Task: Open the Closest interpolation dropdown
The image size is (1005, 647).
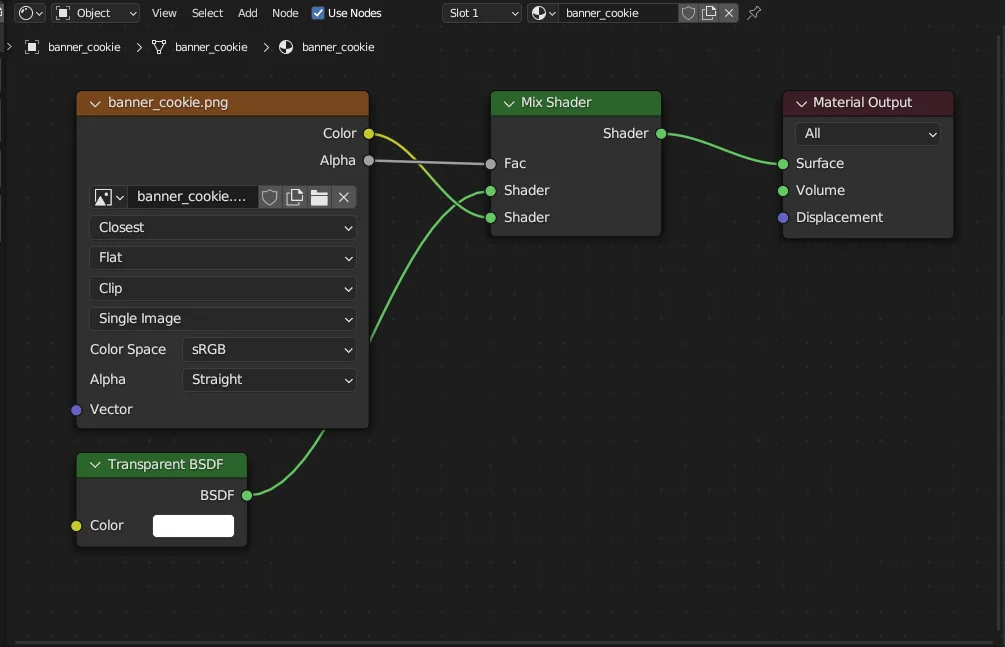Action: coord(222,227)
